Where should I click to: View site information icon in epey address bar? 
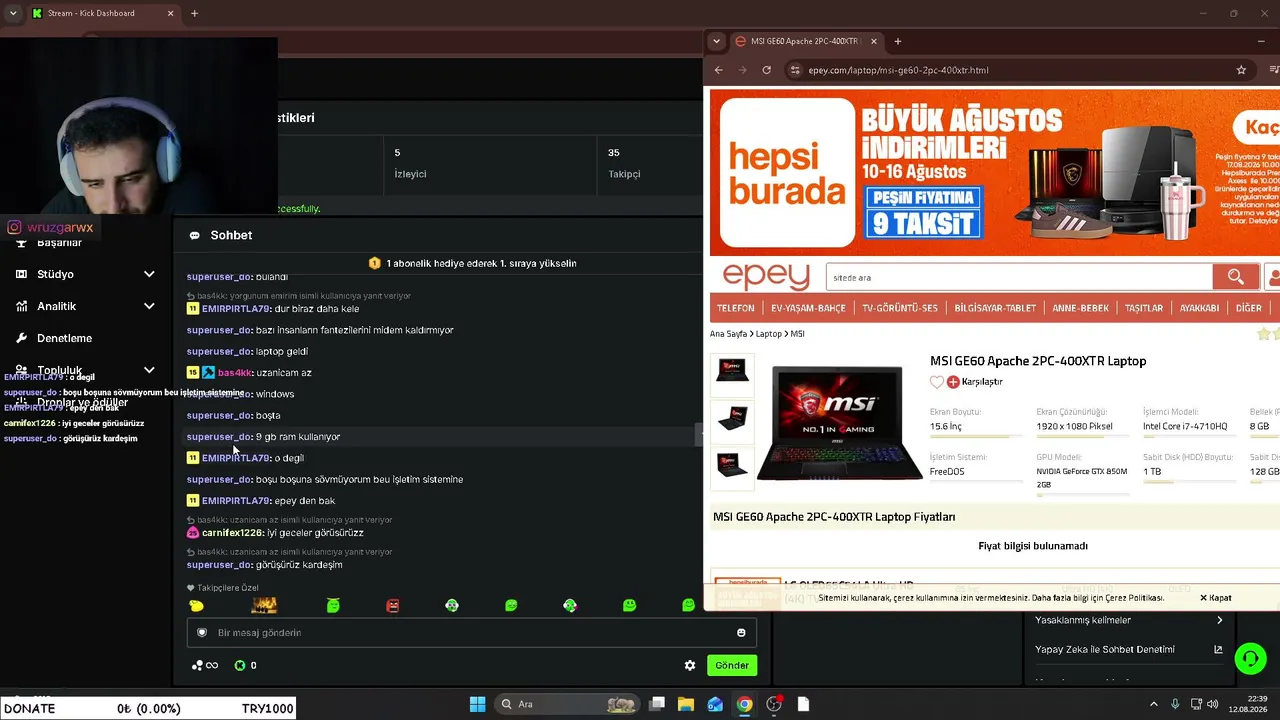[x=795, y=70]
